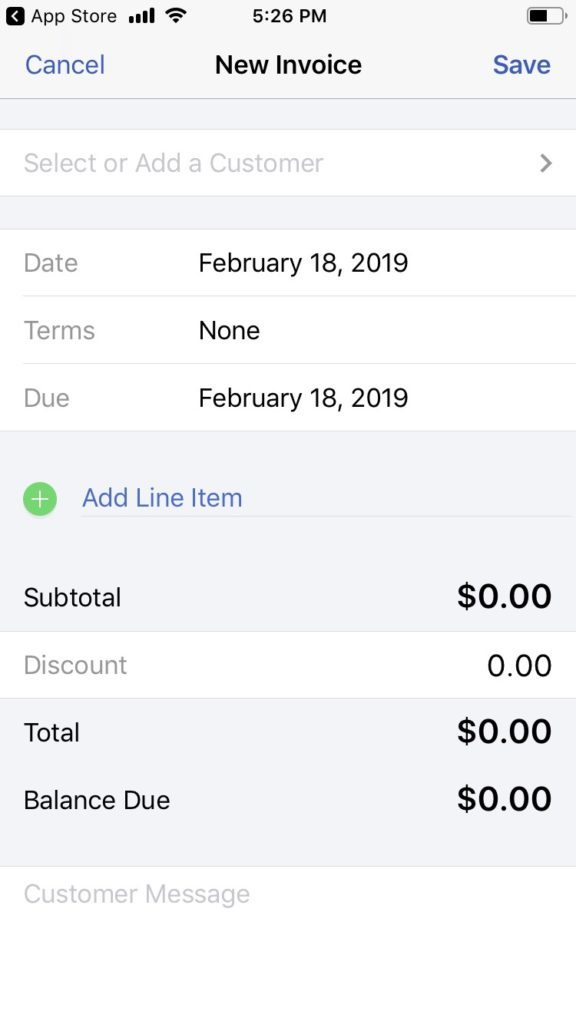Viewport: 576px width, 1024px height.
Task: Tap the back-to-App Store arrow icon
Action: click(x=15, y=16)
